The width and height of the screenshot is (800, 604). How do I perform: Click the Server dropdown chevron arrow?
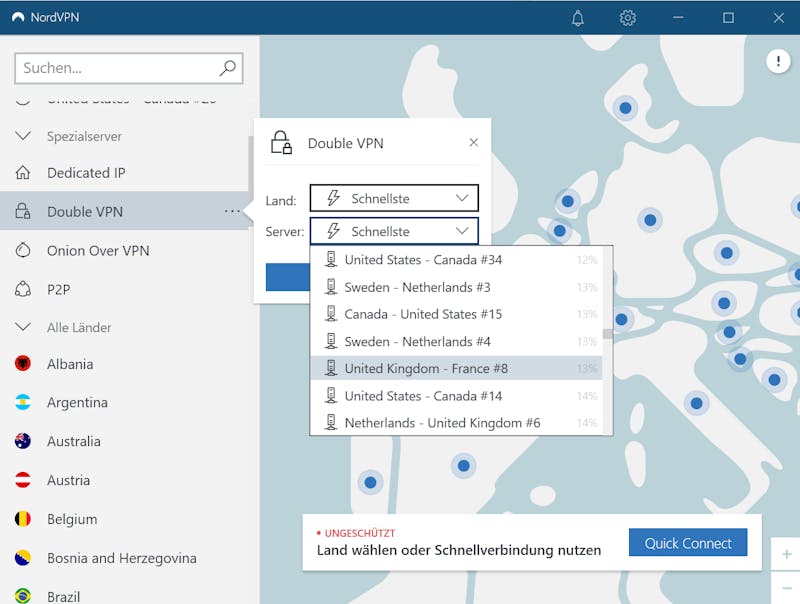click(x=462, y=231)
